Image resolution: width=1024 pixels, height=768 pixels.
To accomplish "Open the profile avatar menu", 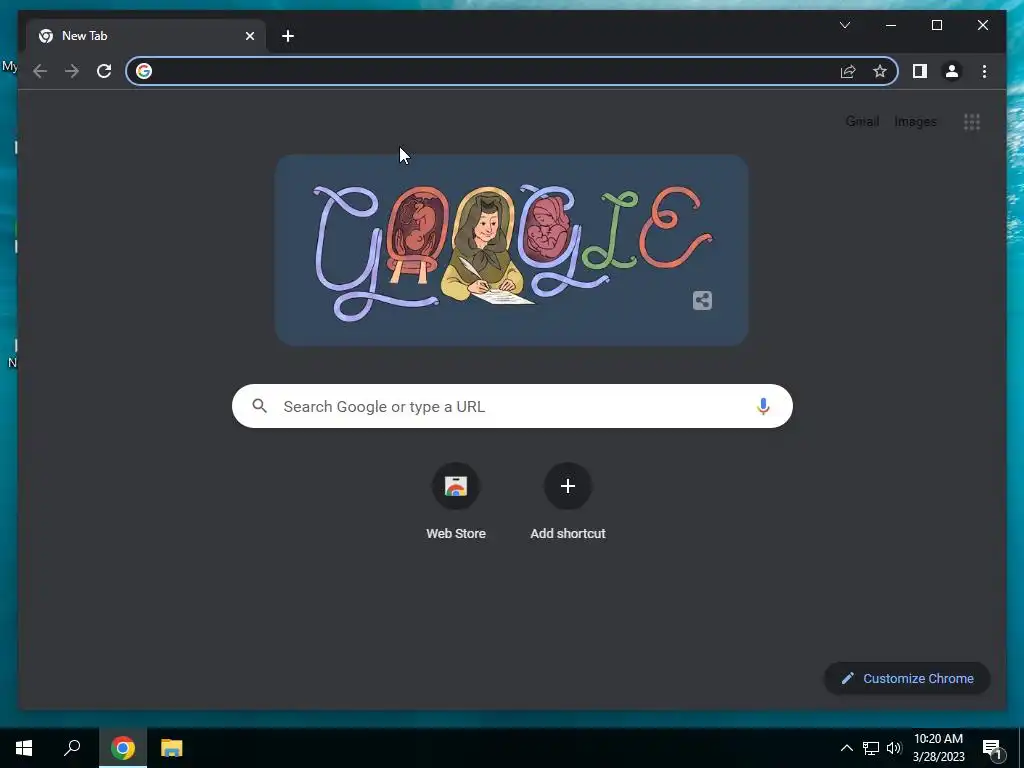I will point(952,71).
